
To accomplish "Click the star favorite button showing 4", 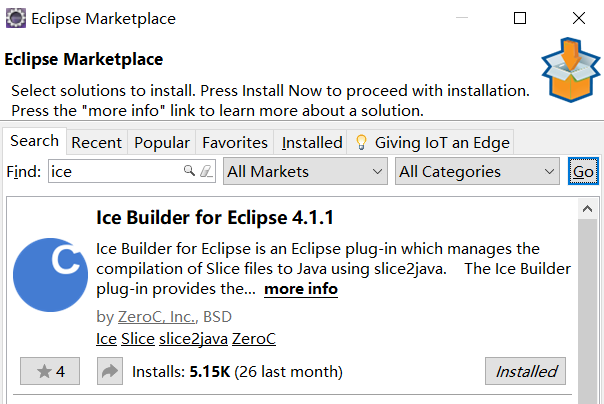I will 50,372.
